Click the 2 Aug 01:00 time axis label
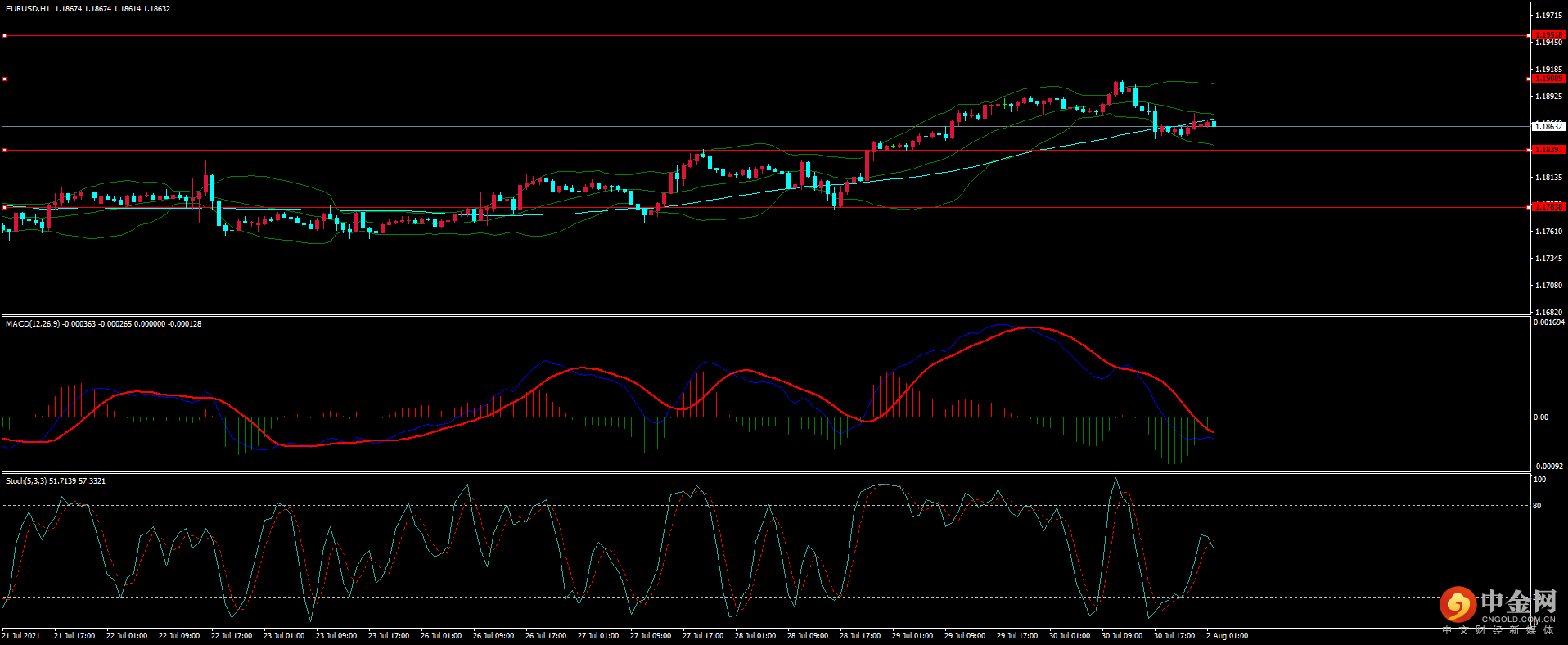The image size is (1568, 645). tap(1227, 636)
